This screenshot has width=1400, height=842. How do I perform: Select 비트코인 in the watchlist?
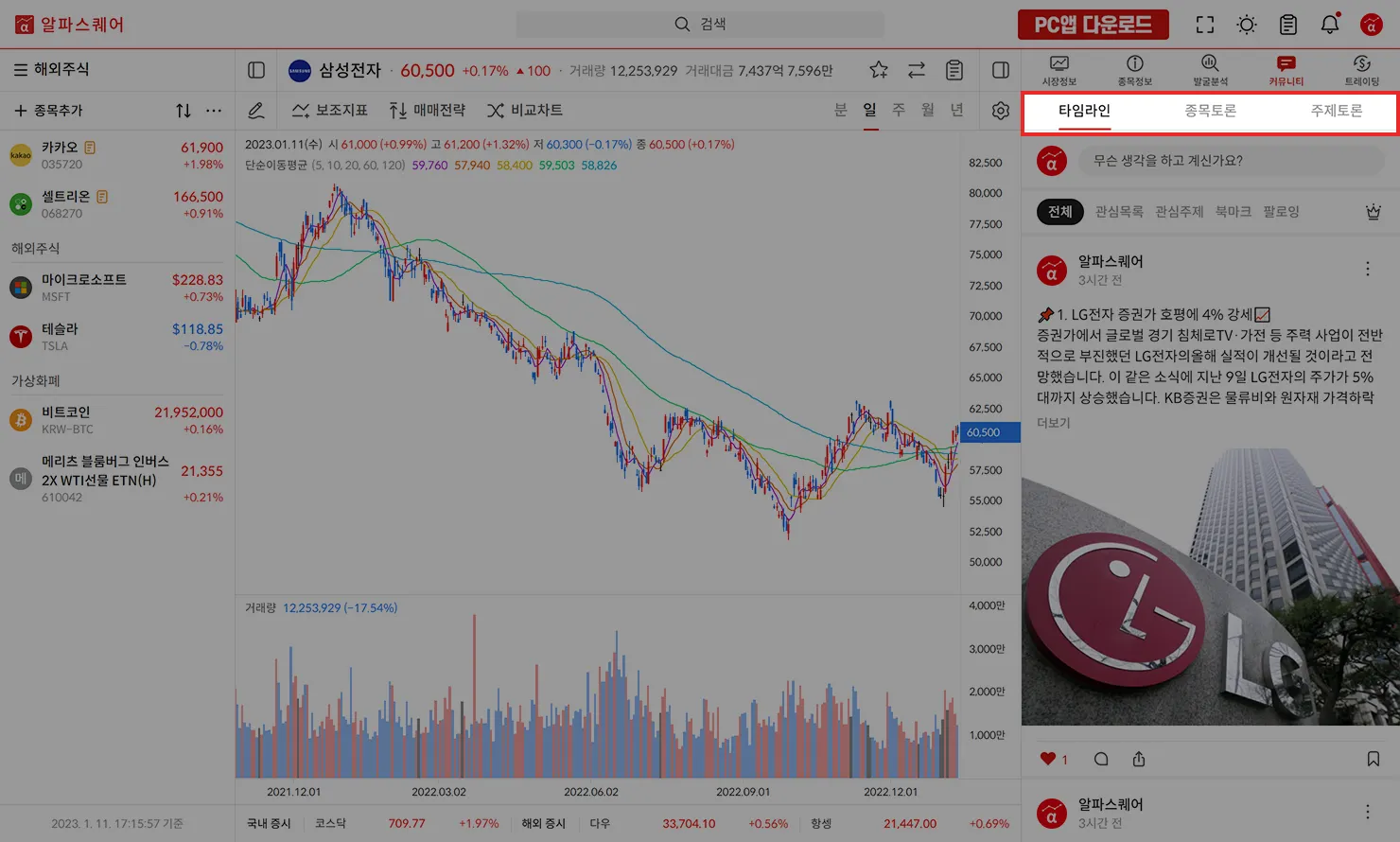[117, 420]
